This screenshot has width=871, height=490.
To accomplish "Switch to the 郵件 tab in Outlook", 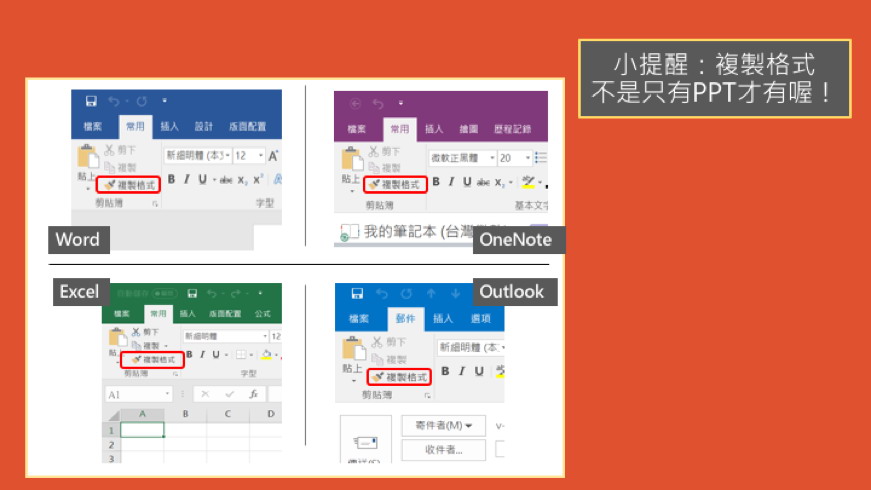I will tap(406, 319).
